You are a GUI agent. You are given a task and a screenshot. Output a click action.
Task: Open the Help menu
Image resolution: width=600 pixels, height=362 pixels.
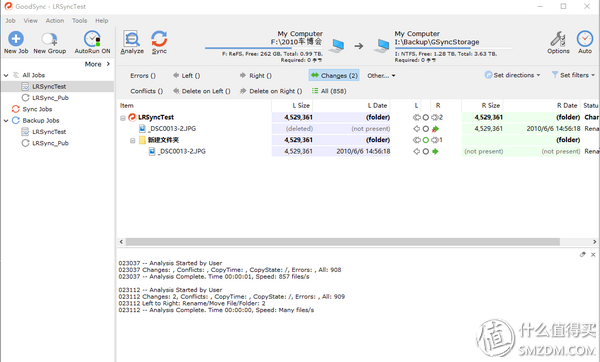101,21
